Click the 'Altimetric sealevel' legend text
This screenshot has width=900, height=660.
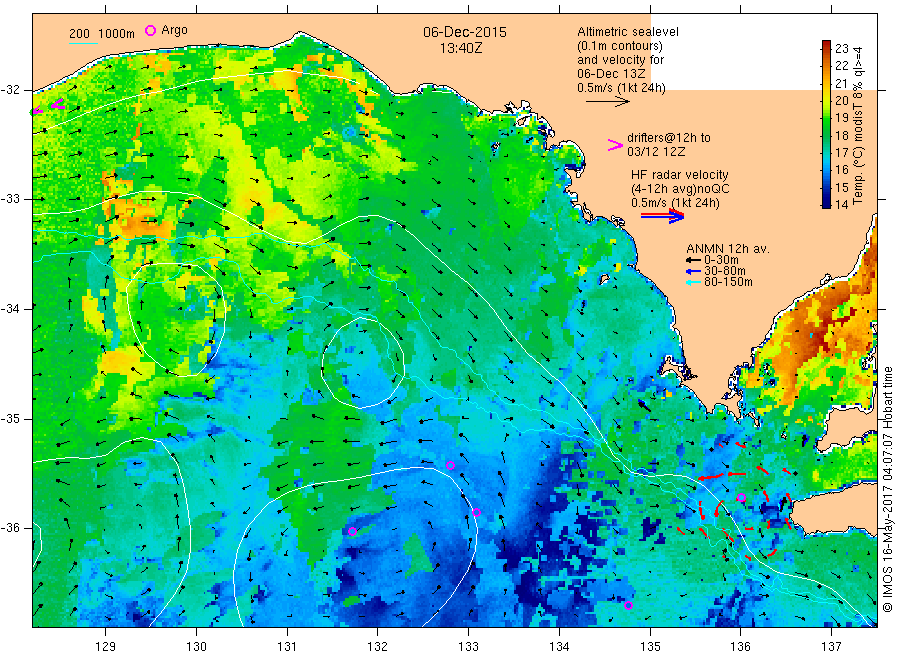coord(627,32)
